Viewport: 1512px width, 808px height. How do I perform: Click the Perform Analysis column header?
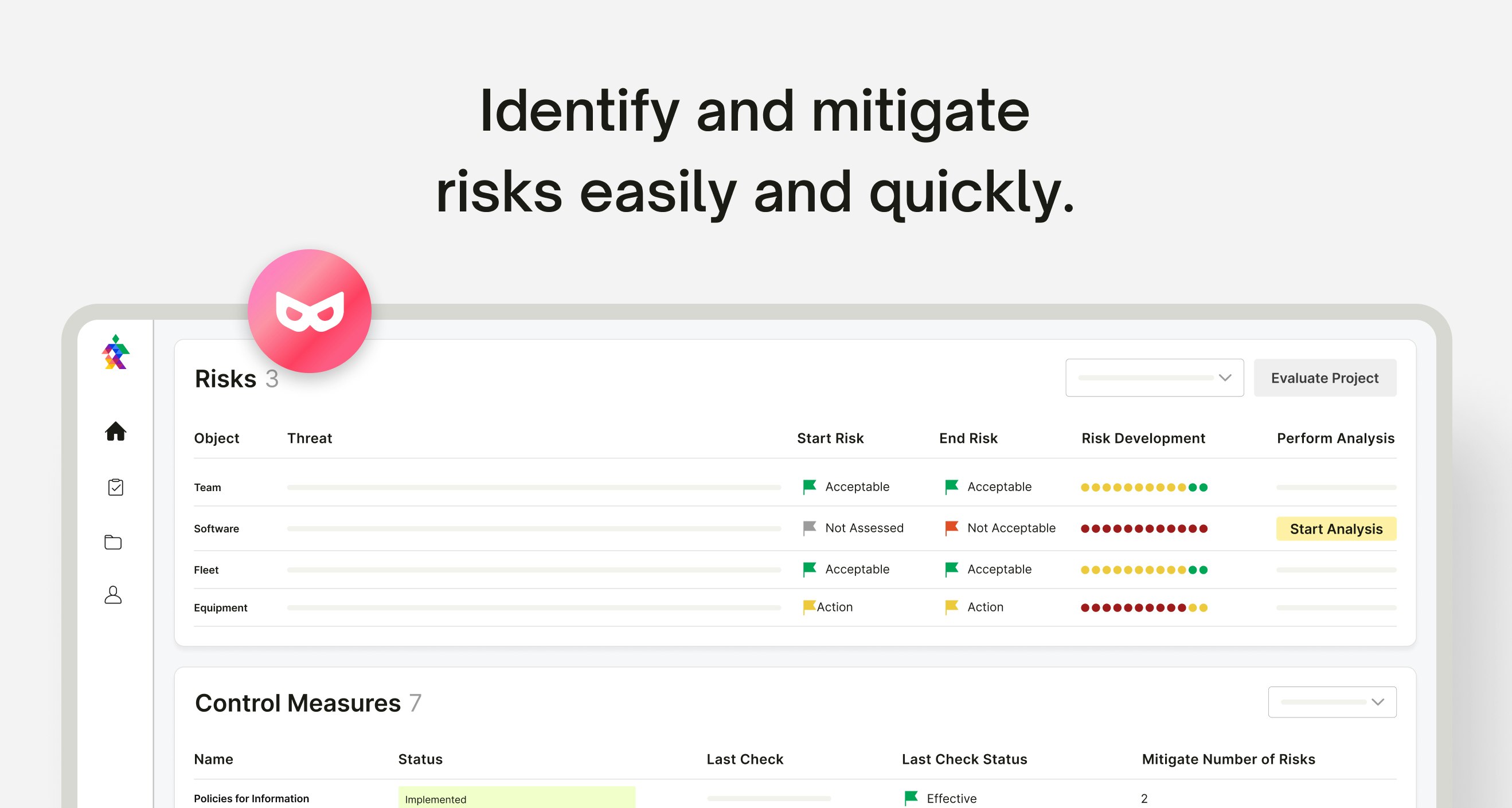tap(1335, 438)
